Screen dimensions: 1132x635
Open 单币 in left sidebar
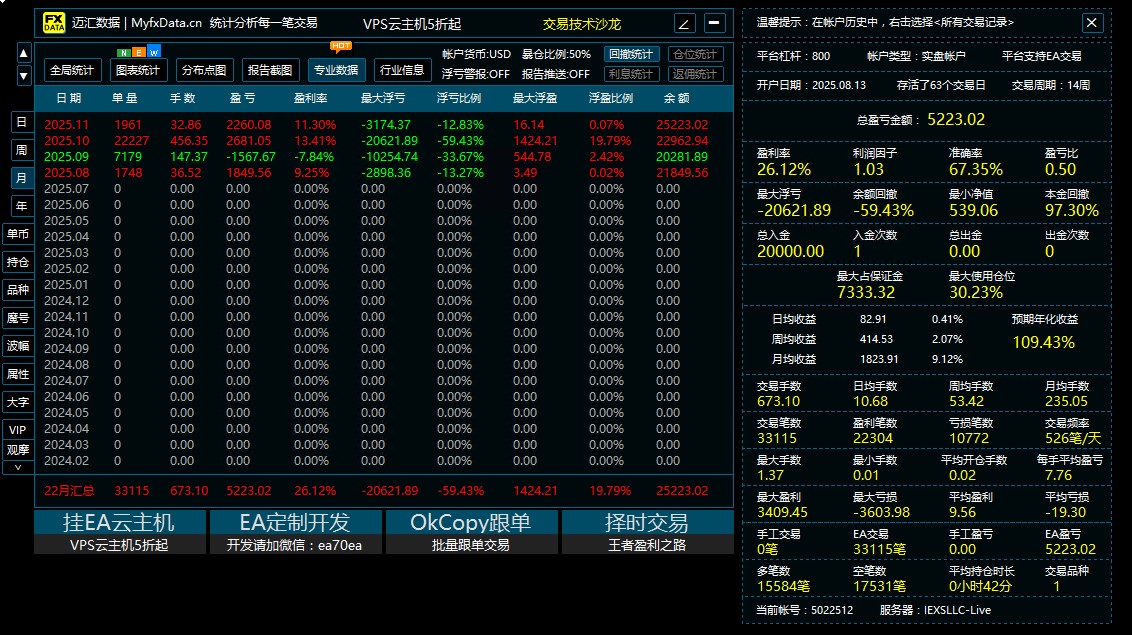click(18, 234)
